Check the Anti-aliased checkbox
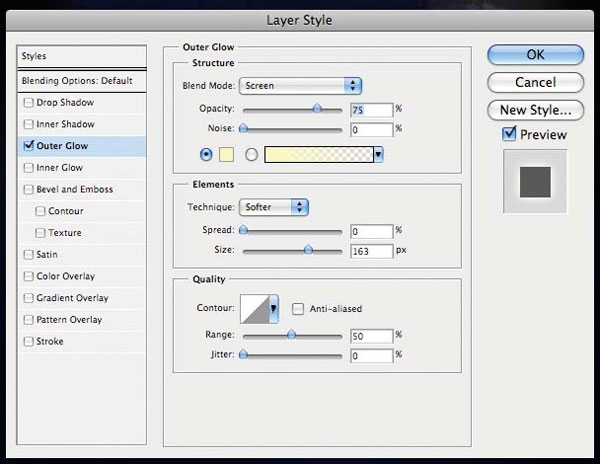 pos(298,309)
